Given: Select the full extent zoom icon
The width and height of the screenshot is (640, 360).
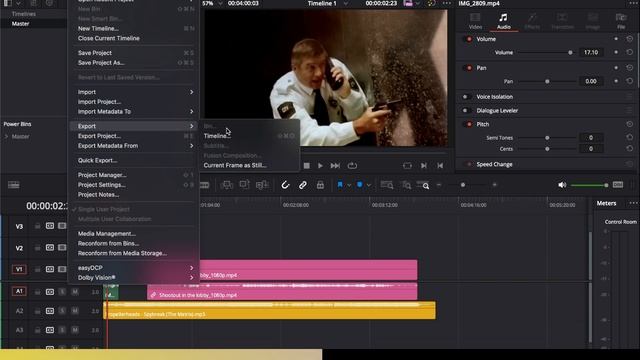Looking at the screenshot, I should tap(387, 185).
